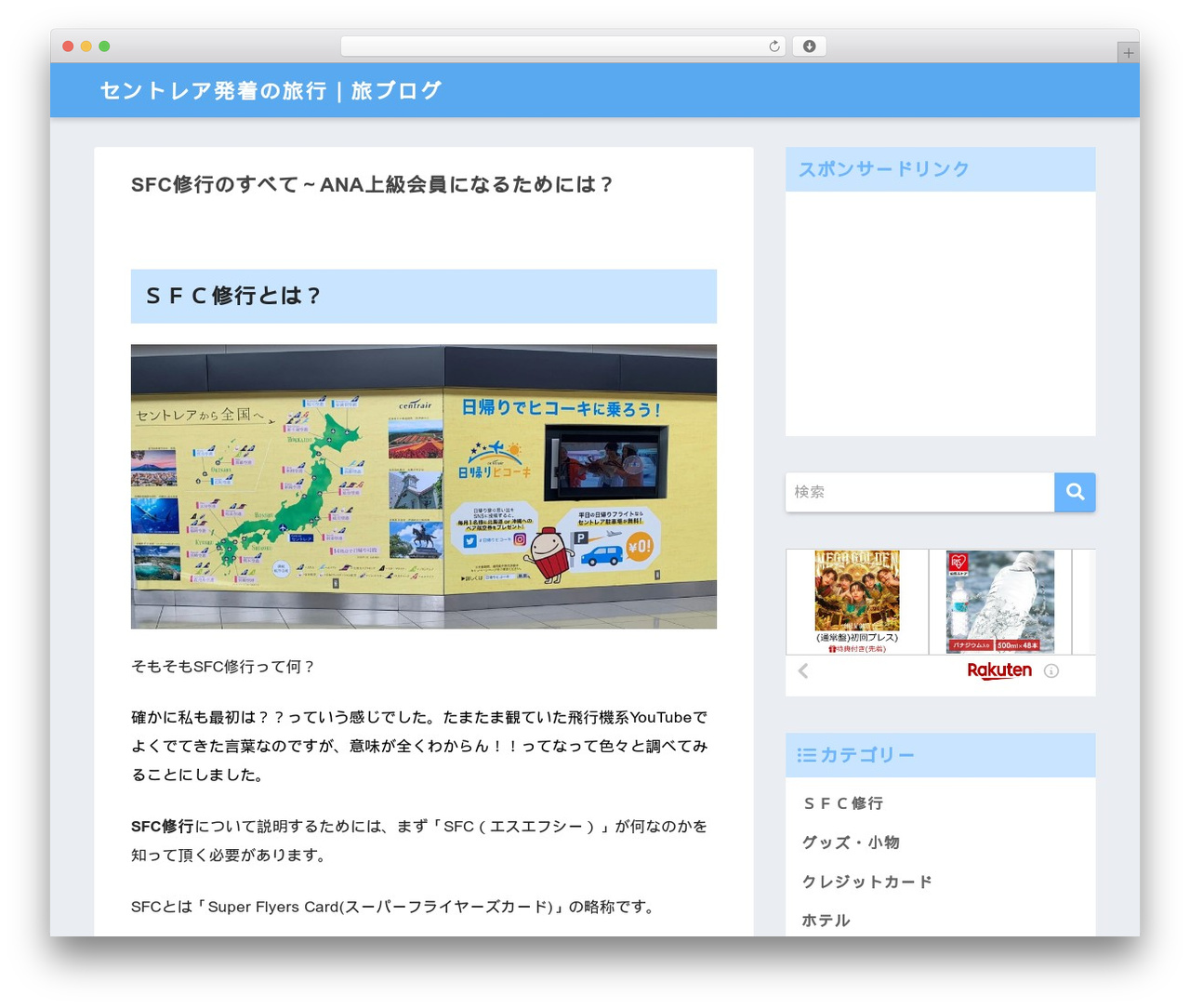
Task: Click the yellow minimize window button
Action: click(x=86, y=46)
